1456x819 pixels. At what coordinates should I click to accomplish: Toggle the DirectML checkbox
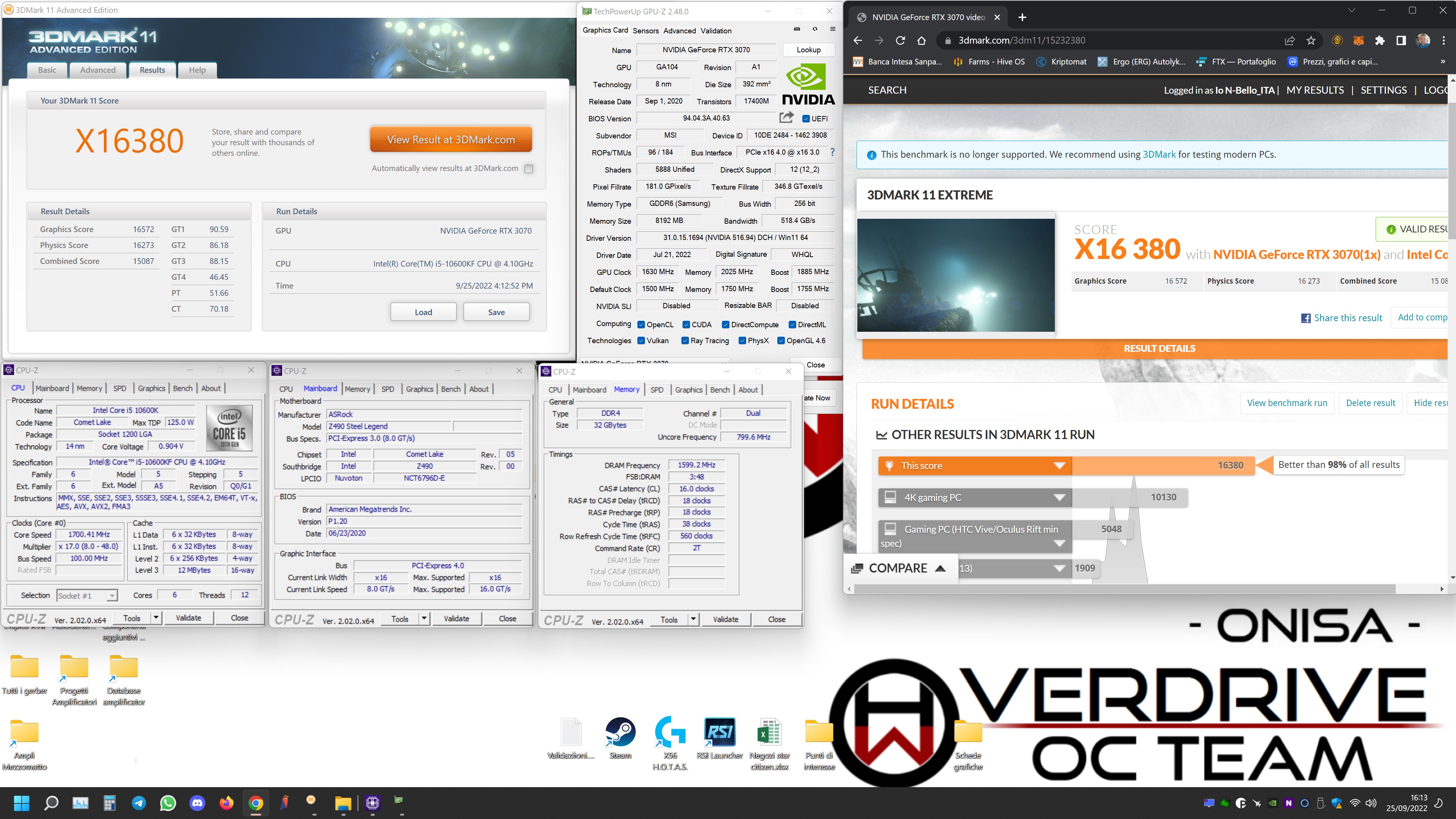pyautogui.click(x=792, y=325)
